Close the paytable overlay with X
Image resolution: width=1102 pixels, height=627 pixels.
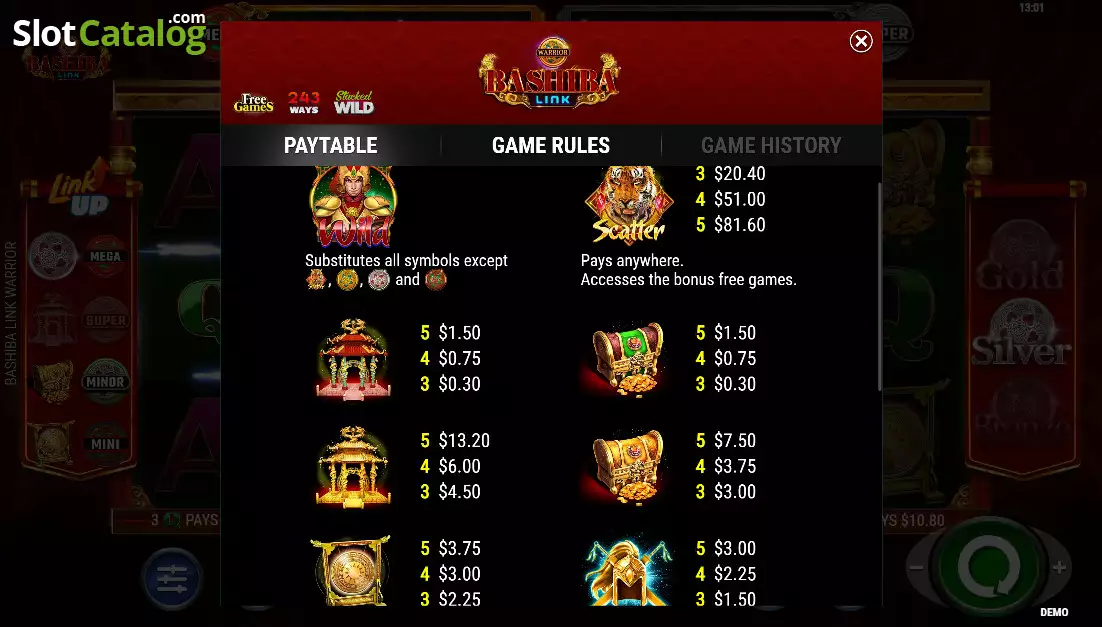(860, 41)
